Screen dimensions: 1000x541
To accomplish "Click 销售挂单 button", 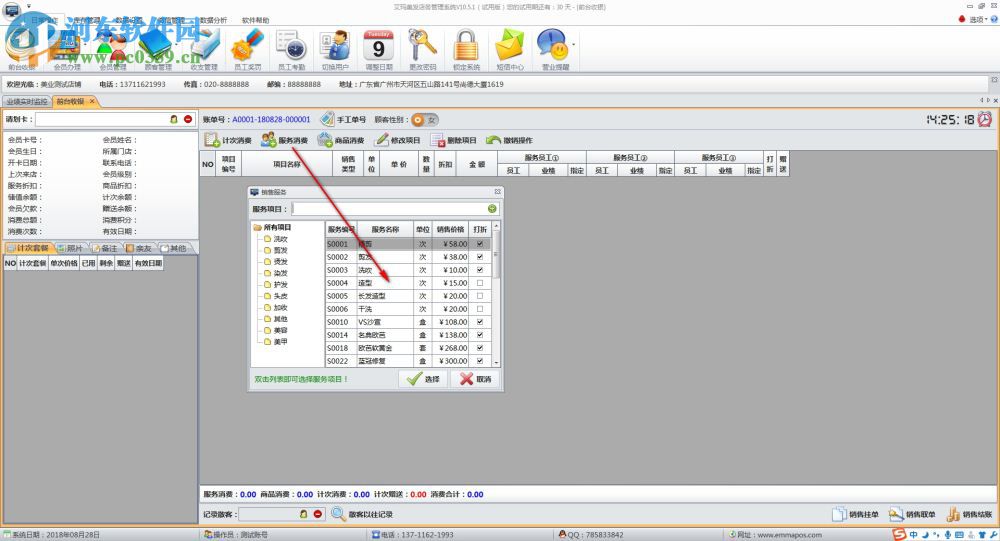I will tap(855, 514).
